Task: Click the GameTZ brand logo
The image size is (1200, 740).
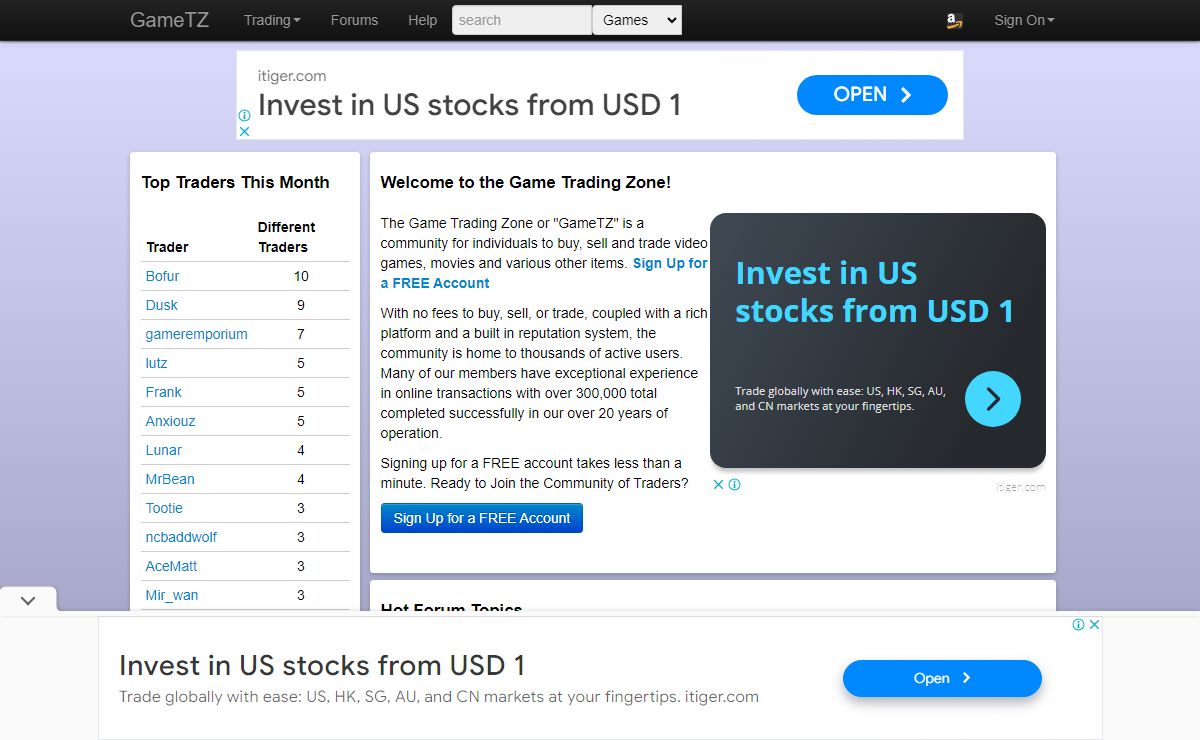Action: [169, 20]
